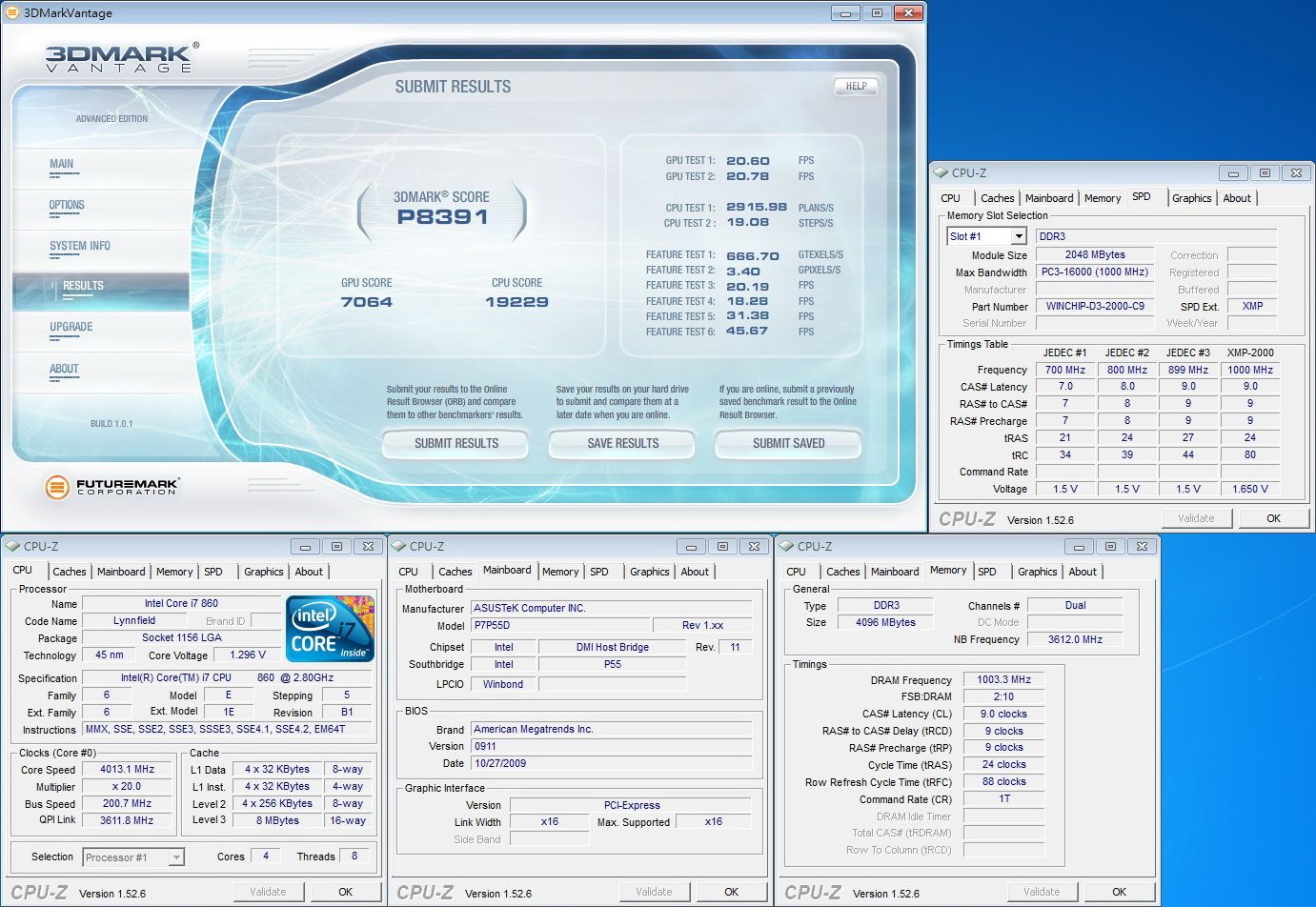This screenshot has height=907, width=1316.
Task: Click OK in the Mainboard CPU-Z window
Action: click(732, 892)
